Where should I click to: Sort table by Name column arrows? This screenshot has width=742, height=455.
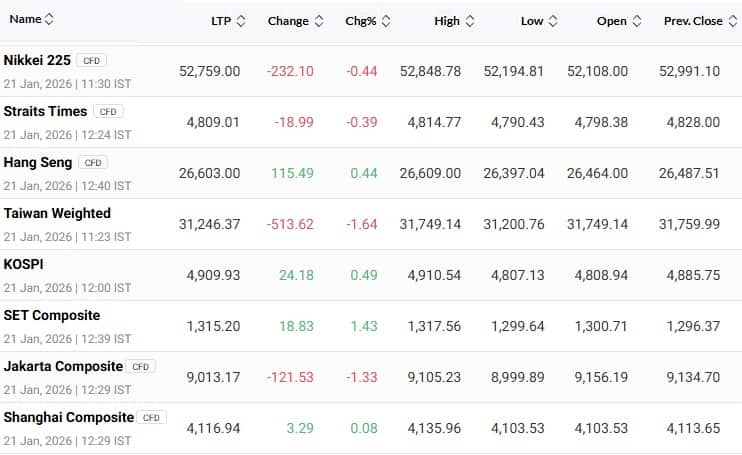pyautogui.click(x=49, y=19)
